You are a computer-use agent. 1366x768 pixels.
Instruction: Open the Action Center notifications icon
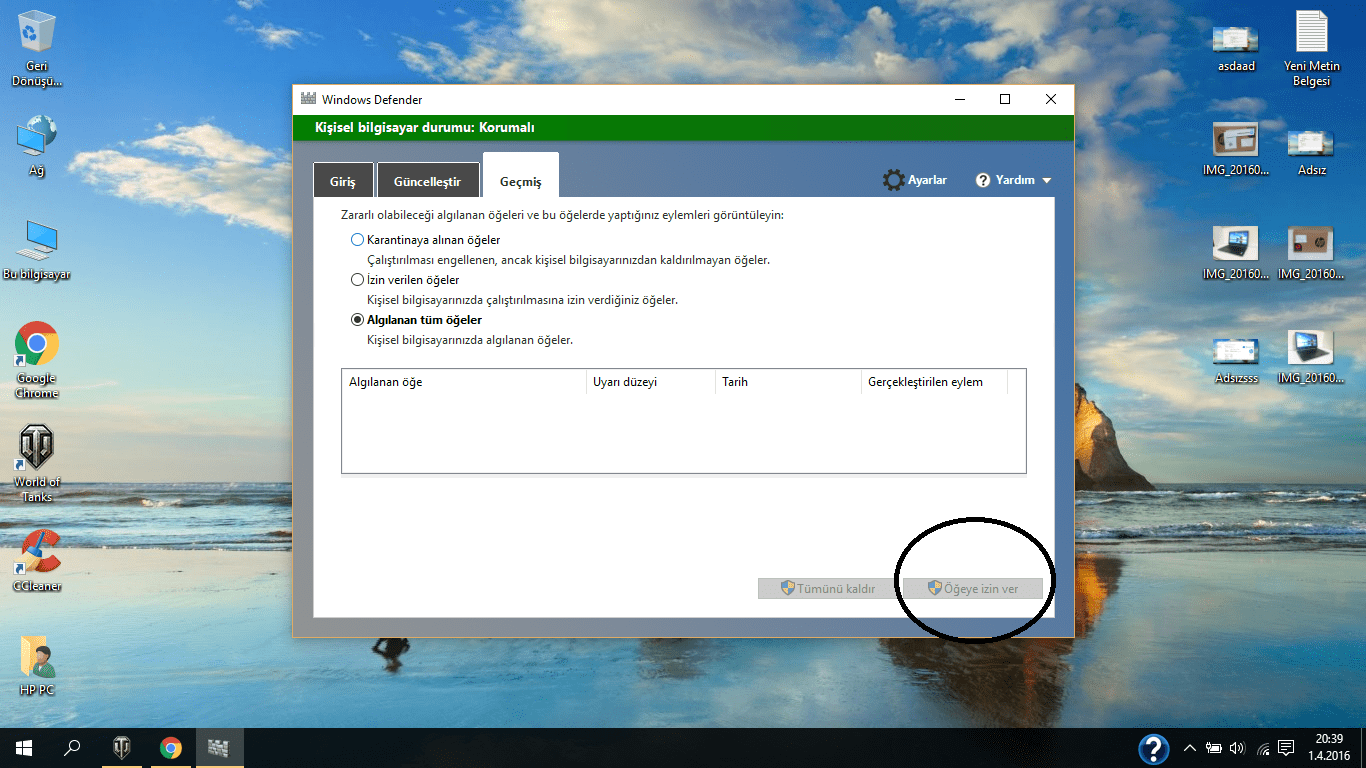[1287, 748]
